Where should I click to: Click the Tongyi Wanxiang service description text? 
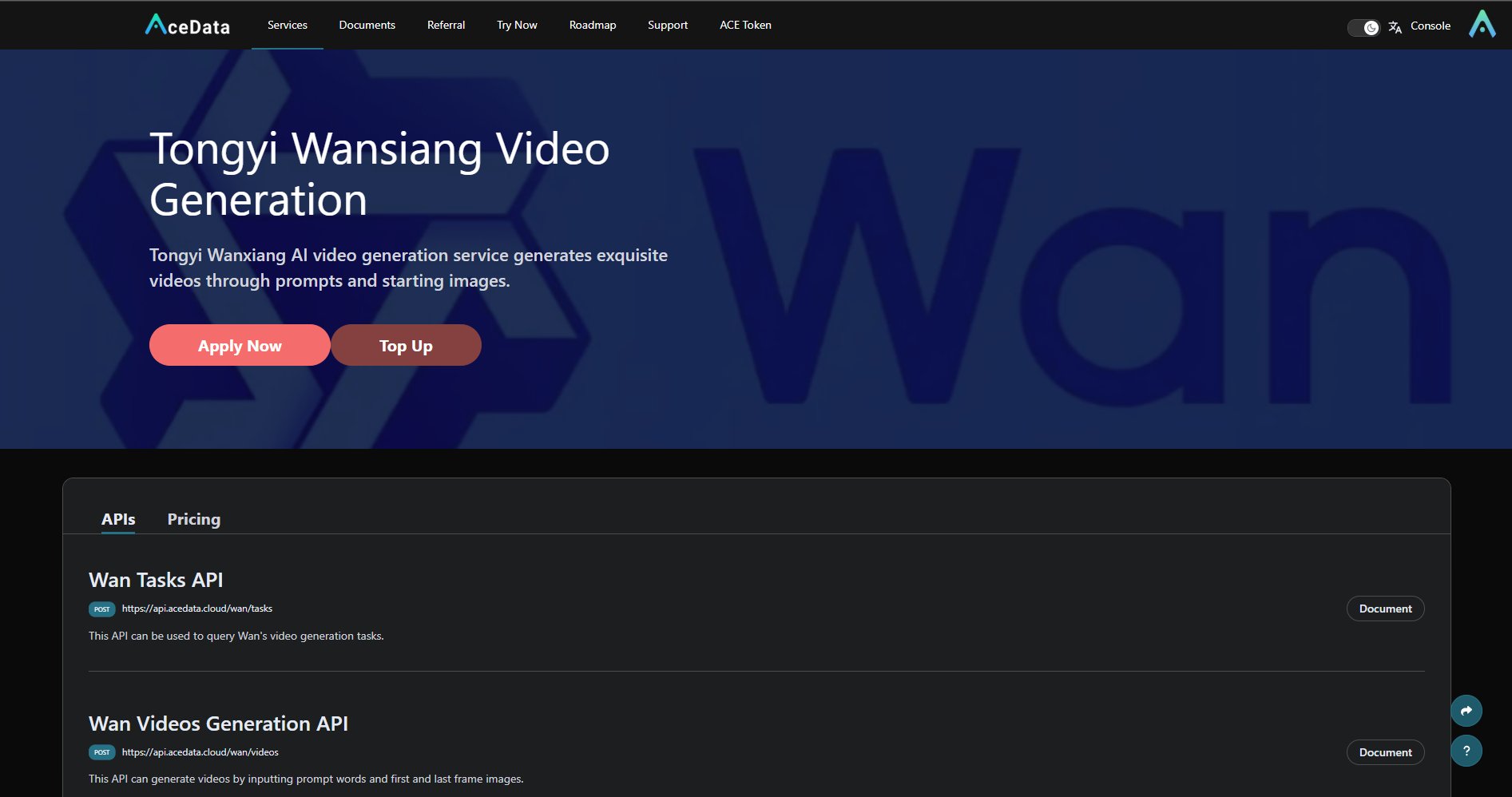(x=408, y=268)
